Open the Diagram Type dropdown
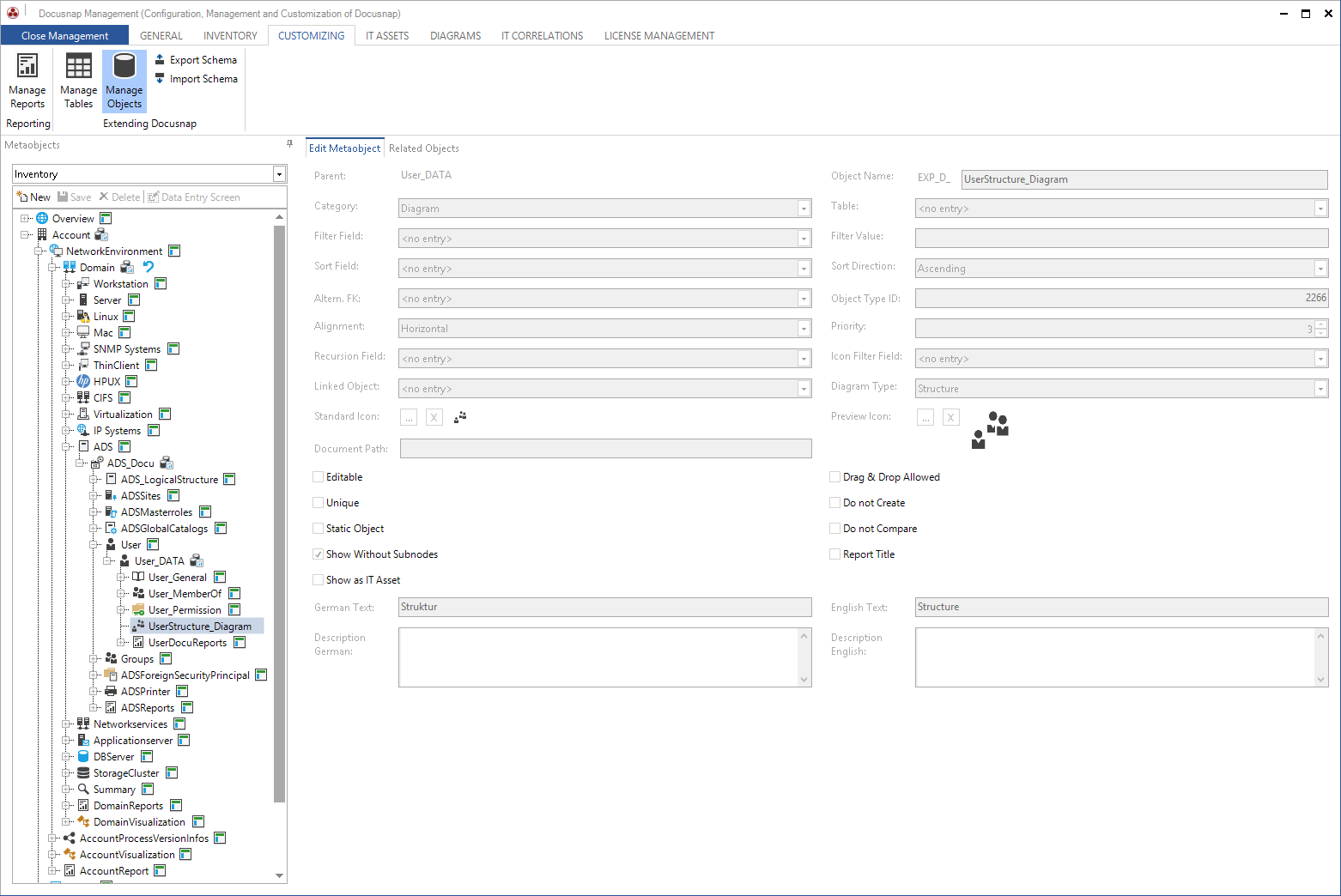The height and width of the screenshot is (896, 1341). 1320,389
